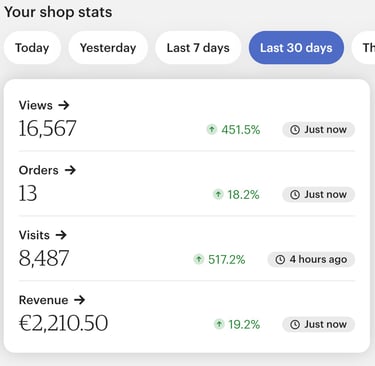The height and width of the screenshot is (366, 375).
Task: Select the Last 30 days tab
Action: (x=296, y=48)
